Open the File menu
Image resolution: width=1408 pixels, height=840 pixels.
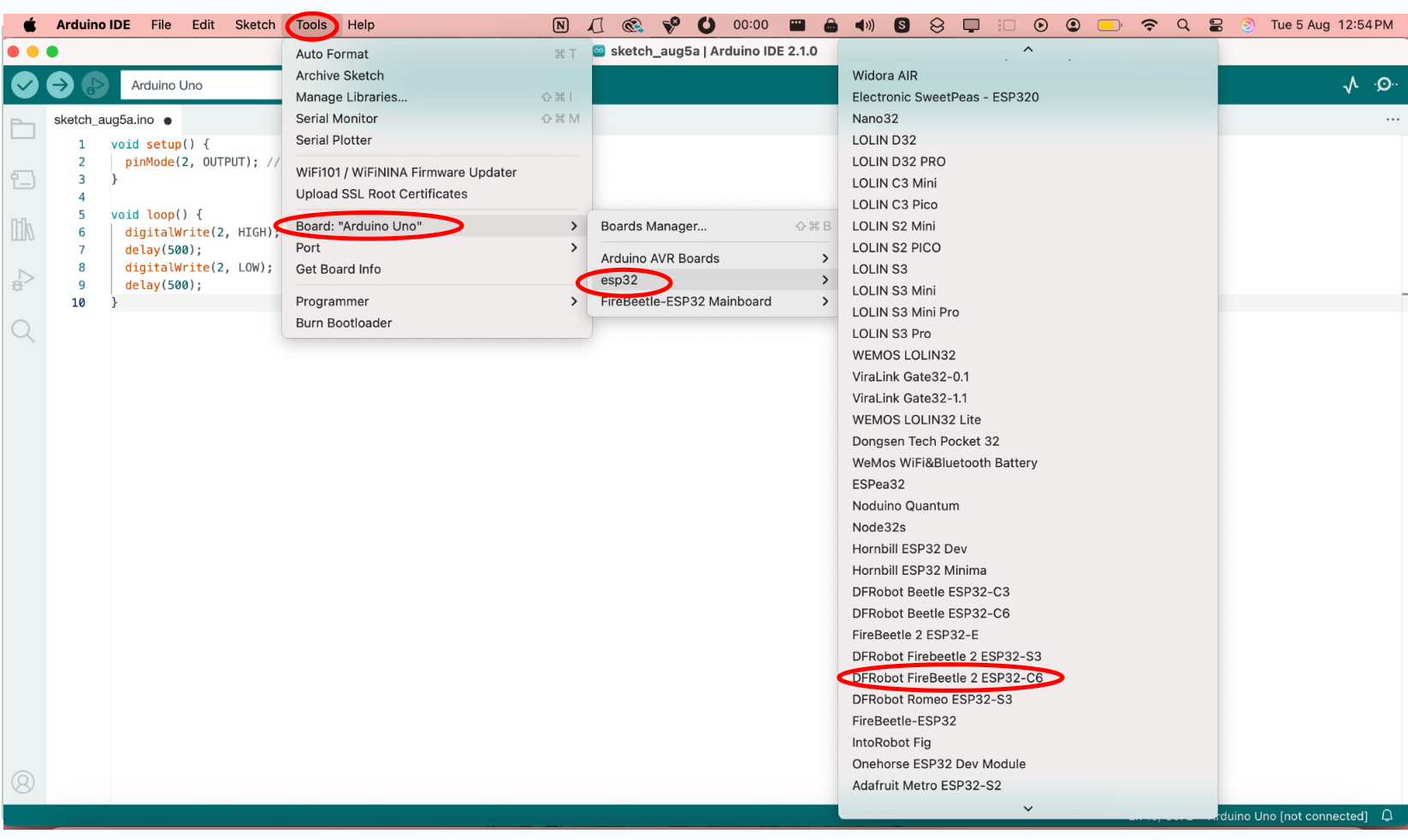[161, 25]
